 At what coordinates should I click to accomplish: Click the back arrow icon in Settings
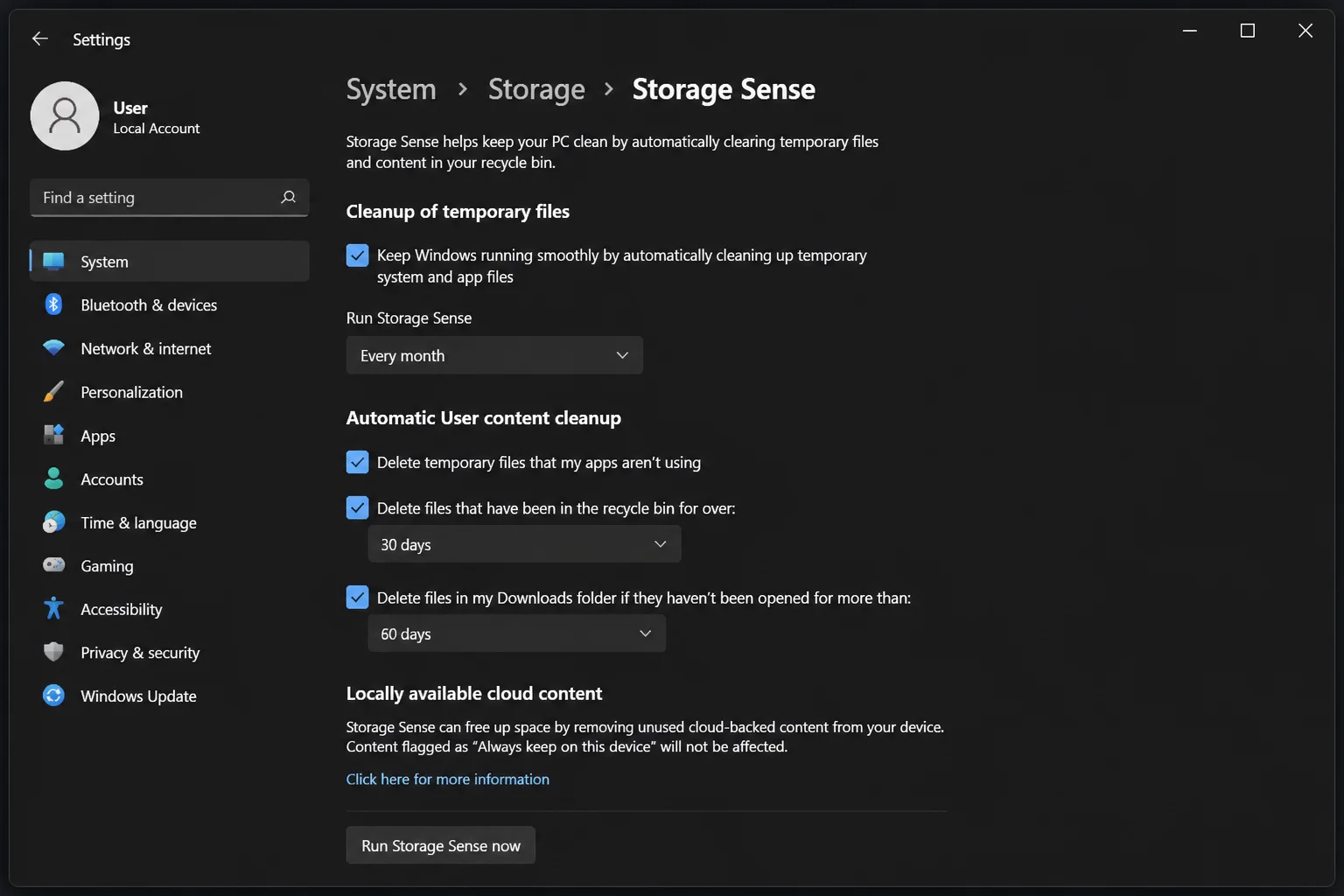(39, 38)
